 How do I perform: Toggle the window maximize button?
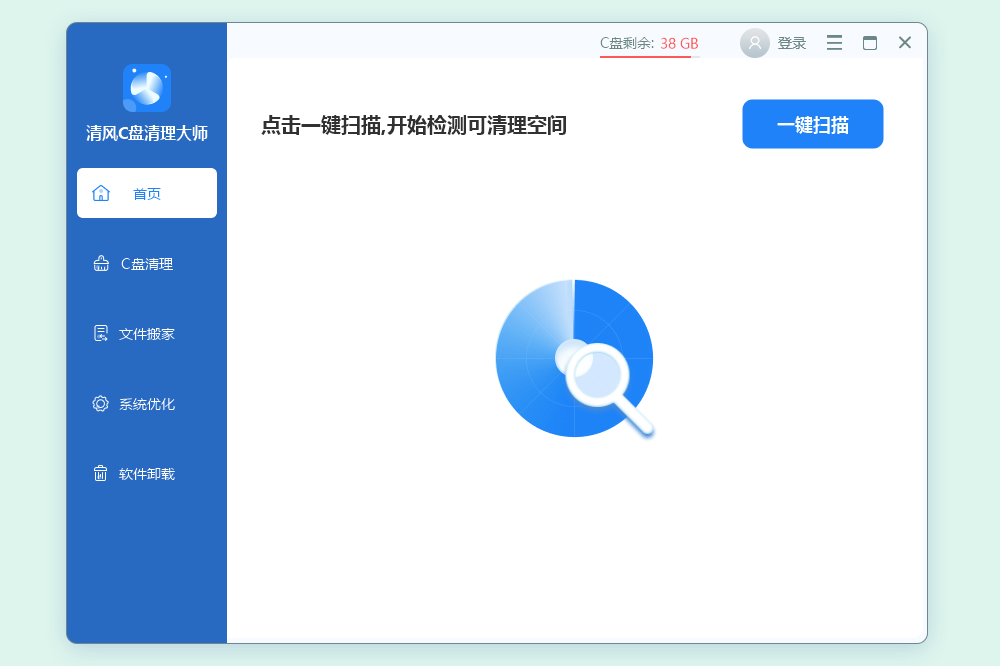(x=870, y=43)
